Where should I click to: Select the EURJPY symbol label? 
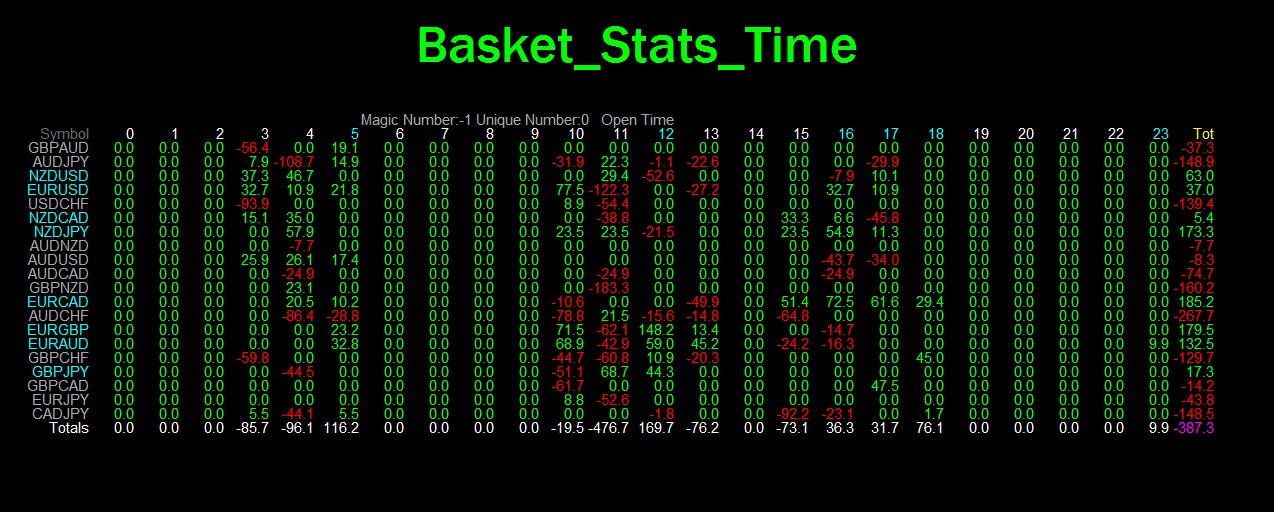click(61, 400)
